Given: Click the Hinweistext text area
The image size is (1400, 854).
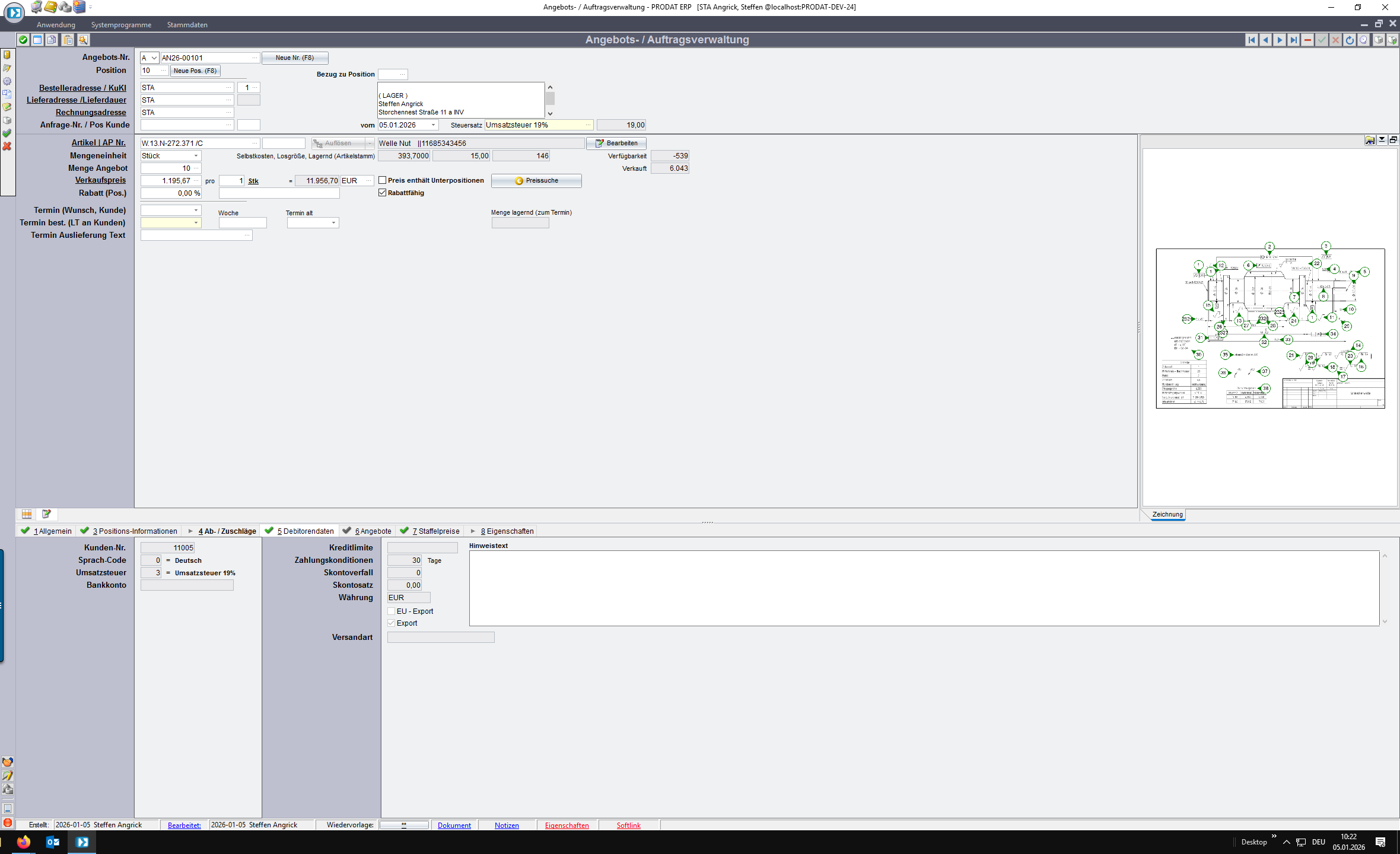Looking at the screenshot, I should (923, 588).
